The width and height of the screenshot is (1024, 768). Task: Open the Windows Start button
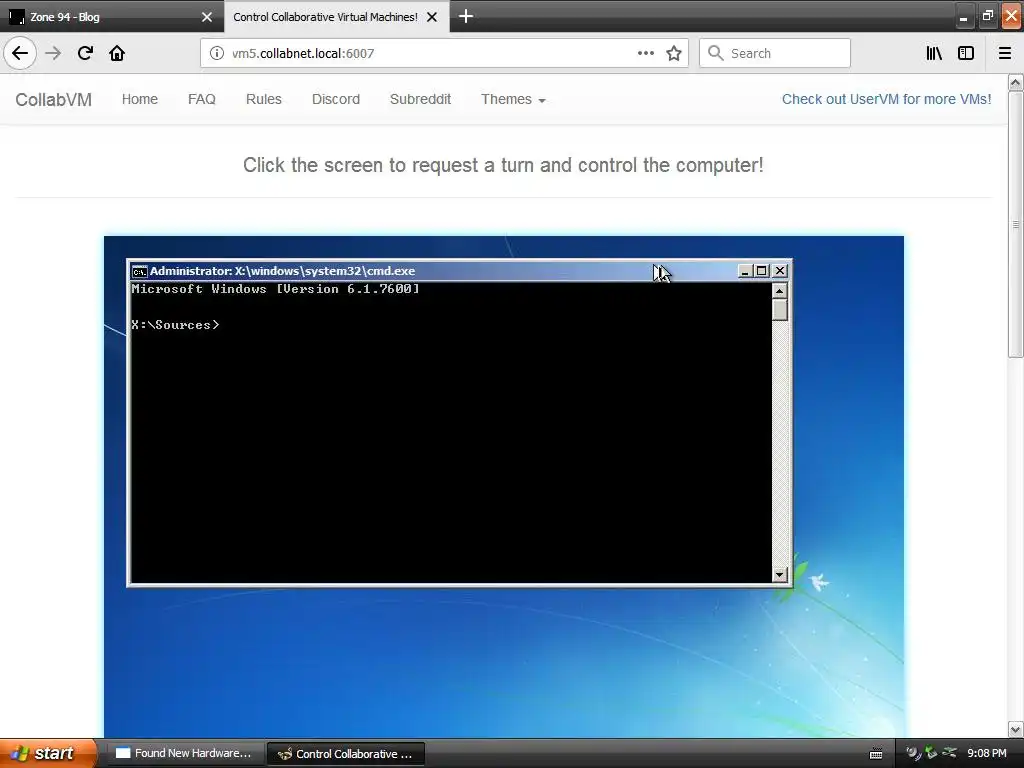[x=48, y=754]
